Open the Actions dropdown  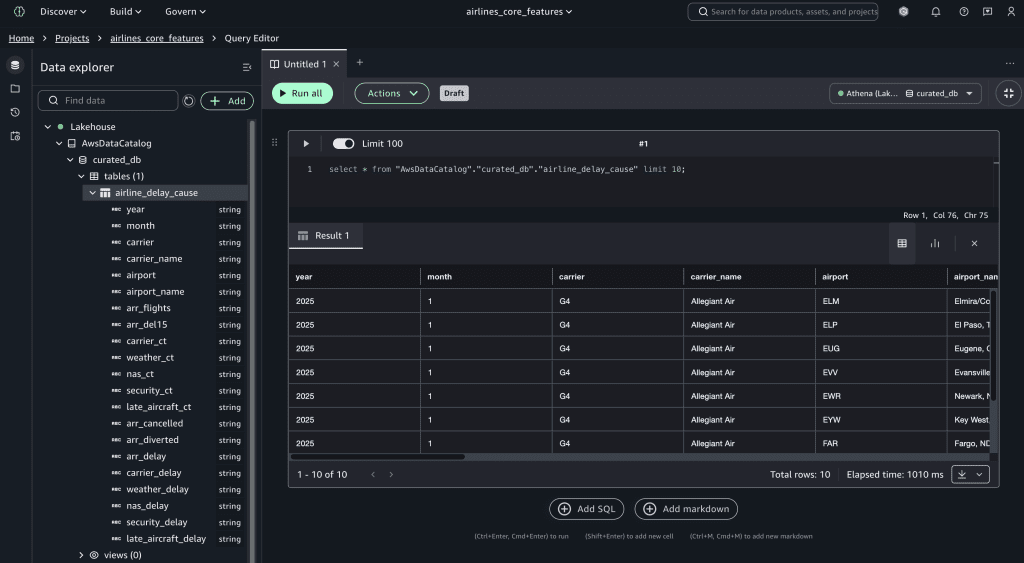(391, 93)
